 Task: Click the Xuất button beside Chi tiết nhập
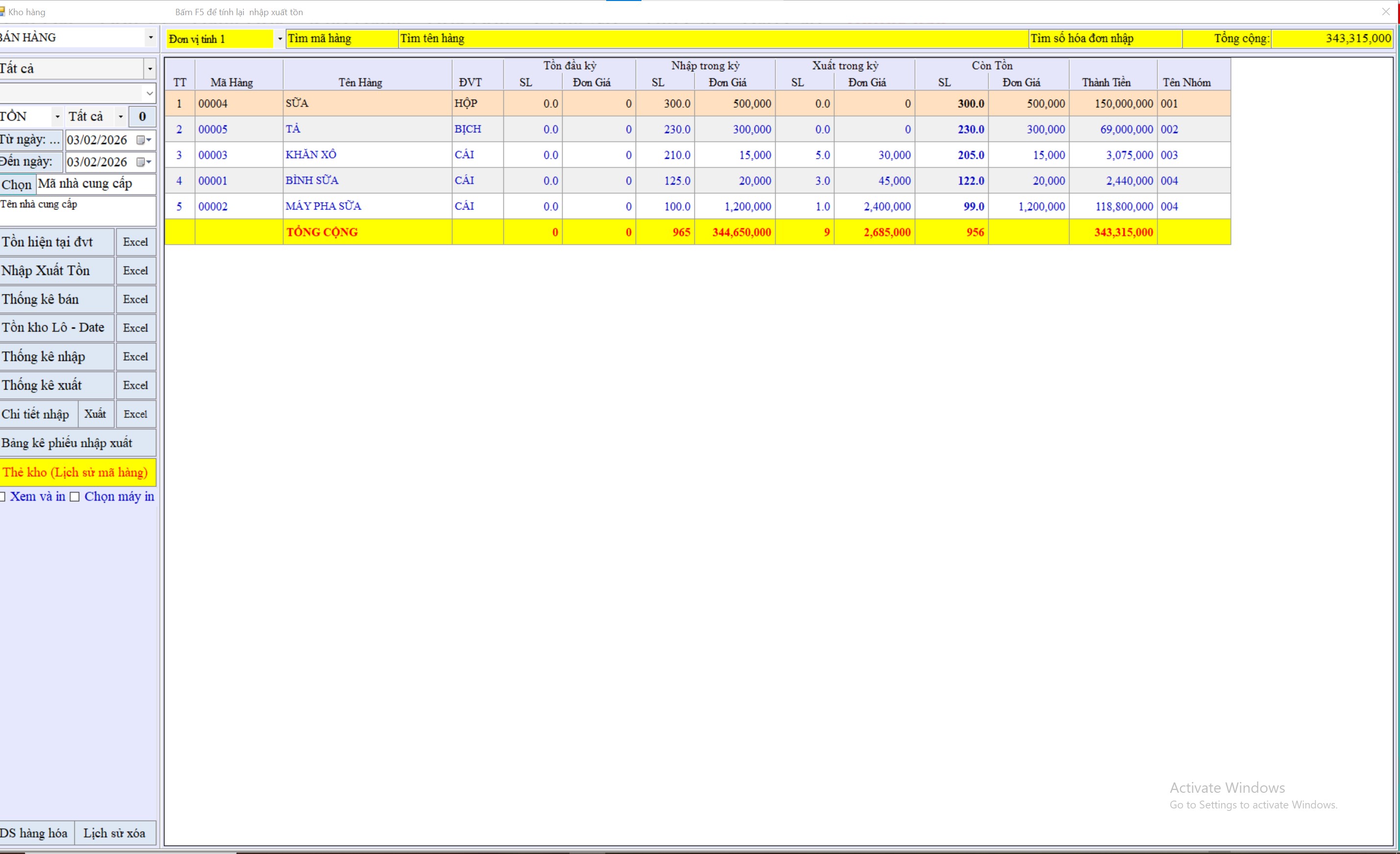pyautogui.click(x=95, y=414)
